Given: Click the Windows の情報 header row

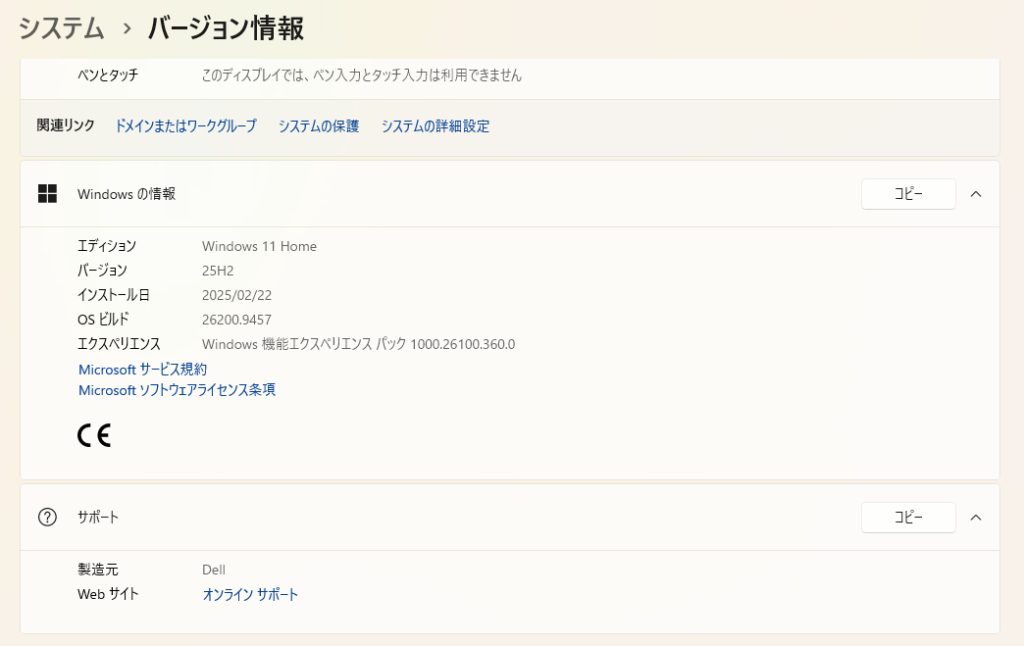Looking at the screenshot, I should pos(510,194).
